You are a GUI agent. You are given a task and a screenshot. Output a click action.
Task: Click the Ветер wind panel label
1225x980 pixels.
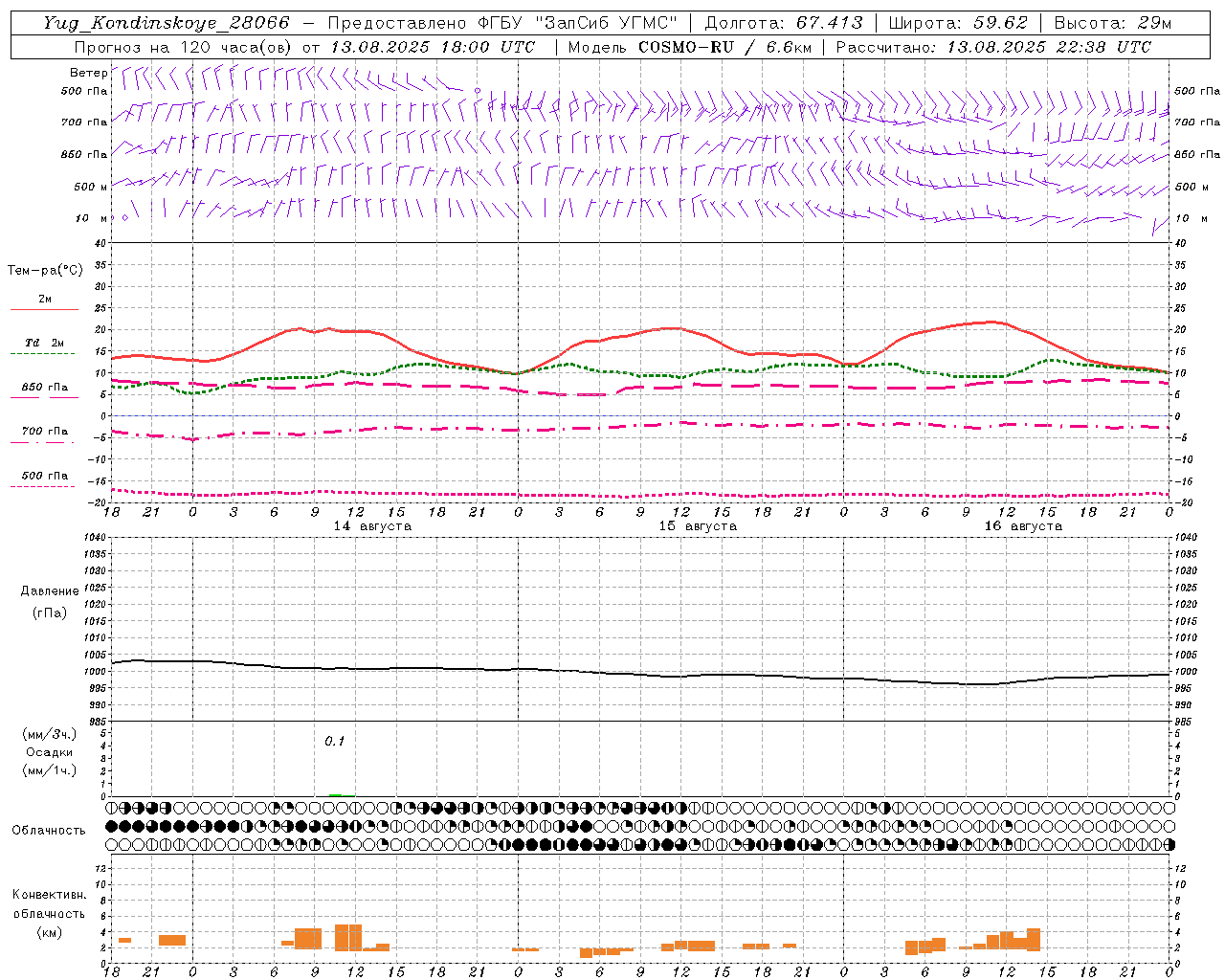[x=88, y=73]
